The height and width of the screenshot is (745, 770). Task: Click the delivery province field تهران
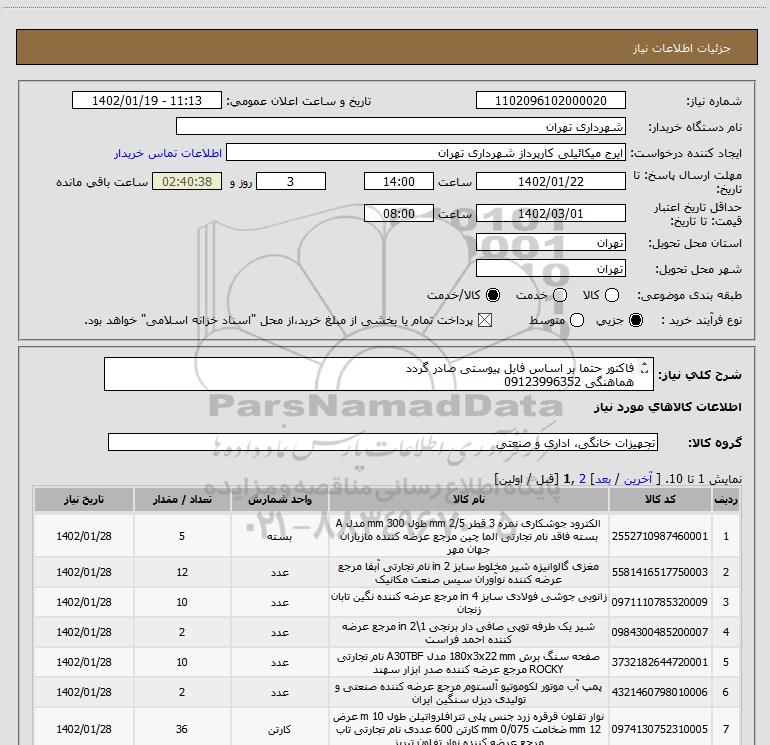(550, 243)
